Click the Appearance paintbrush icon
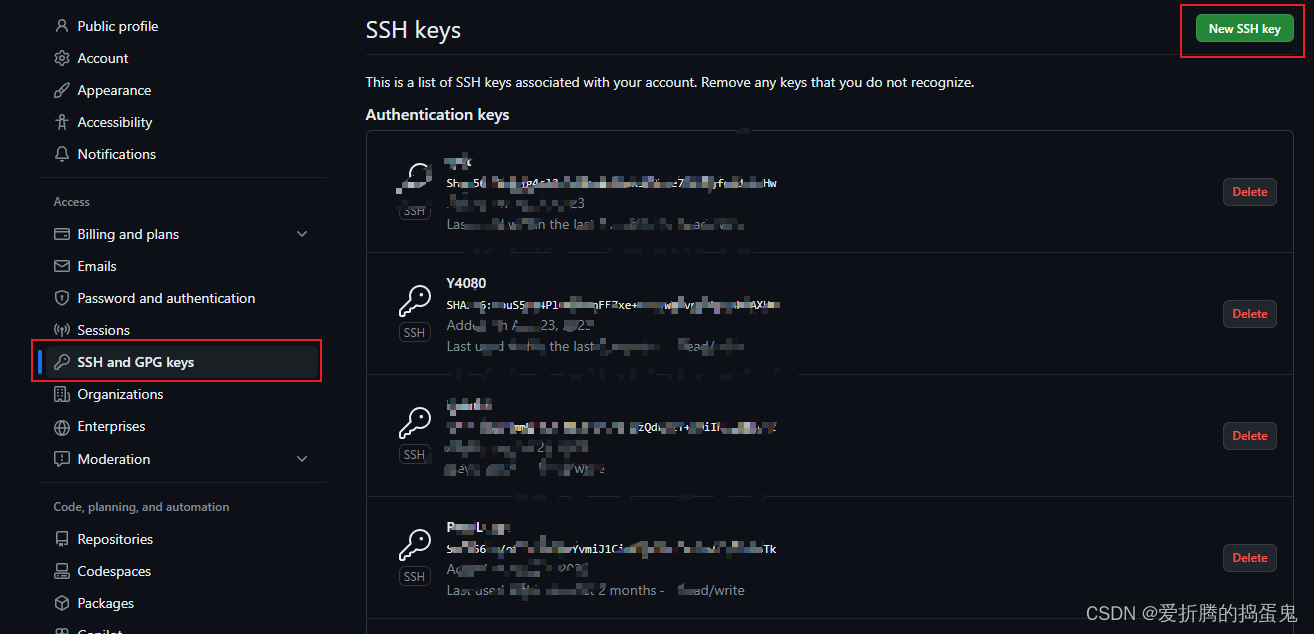 (61, 90)
